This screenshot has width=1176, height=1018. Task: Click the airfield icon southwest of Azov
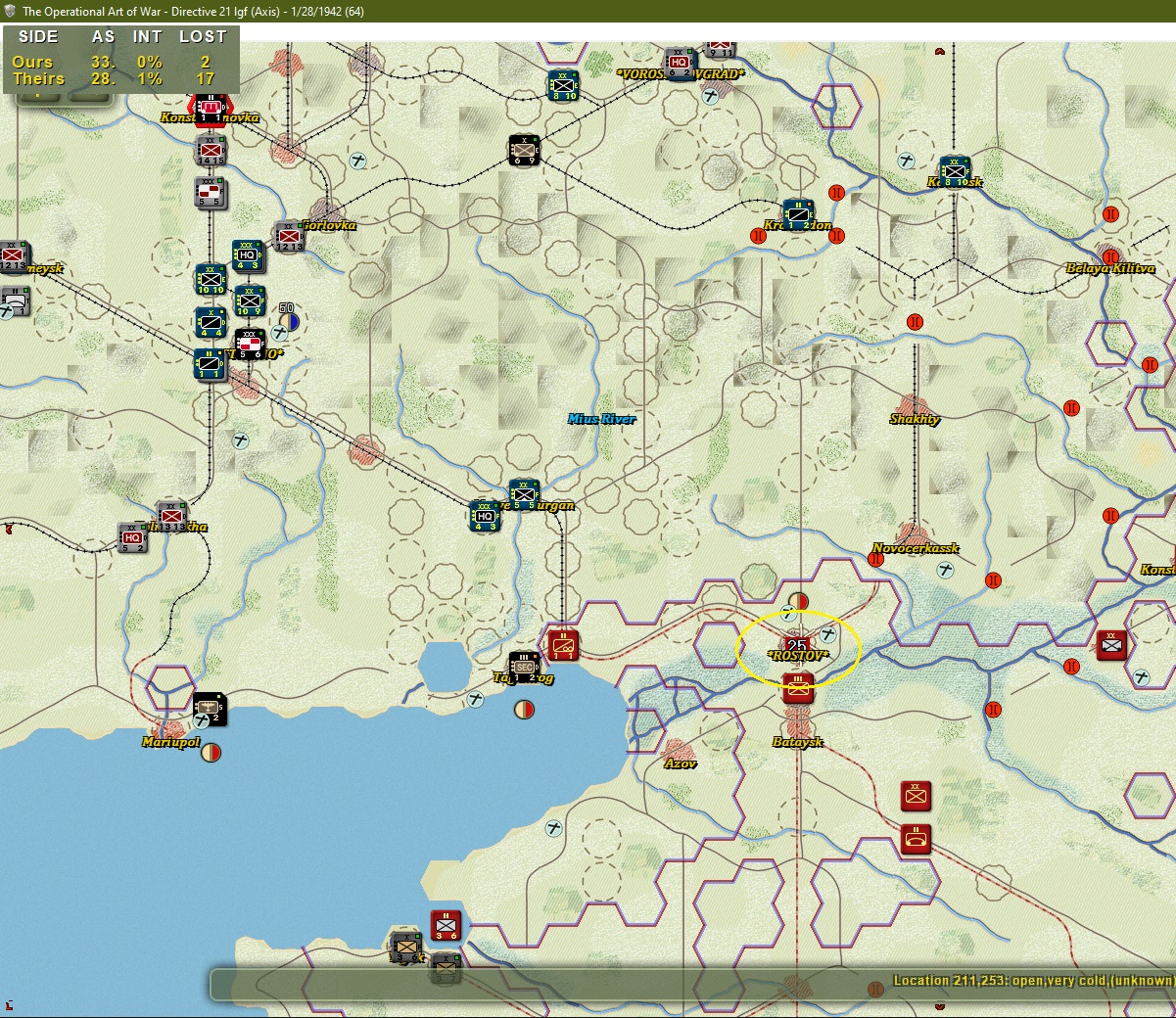pyautogui.click(x=554, y=828)
